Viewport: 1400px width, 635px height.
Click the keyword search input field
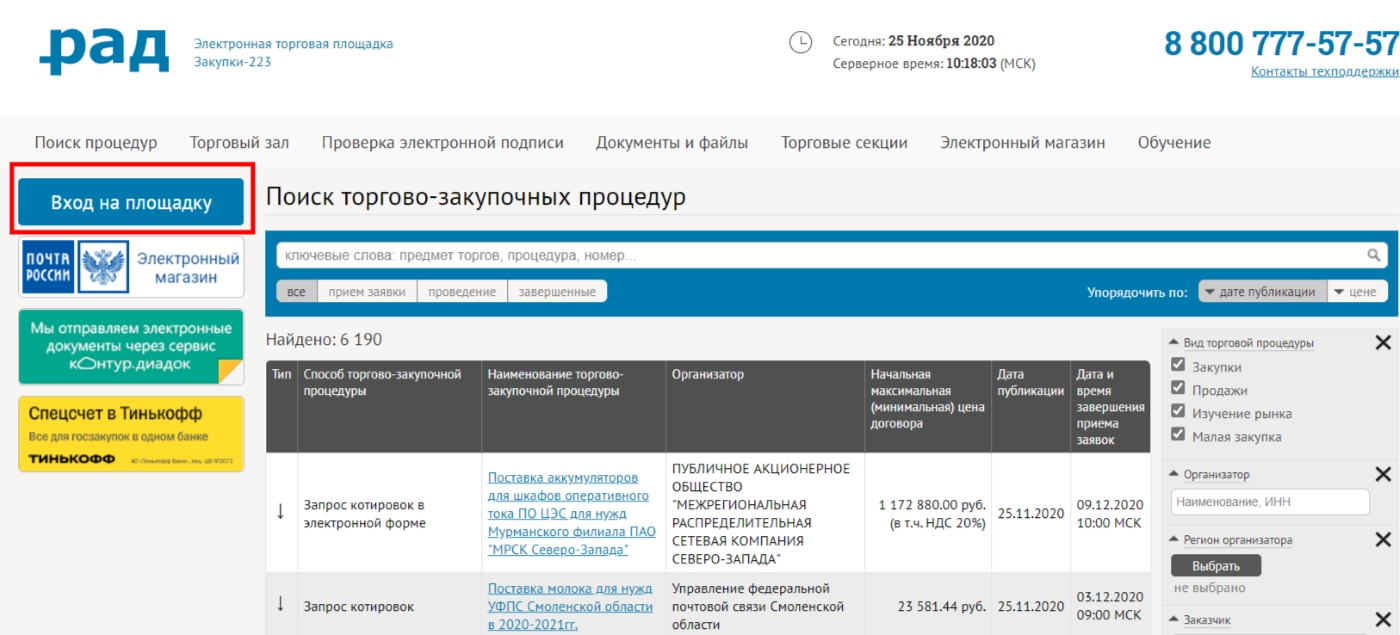click(820, 256)
